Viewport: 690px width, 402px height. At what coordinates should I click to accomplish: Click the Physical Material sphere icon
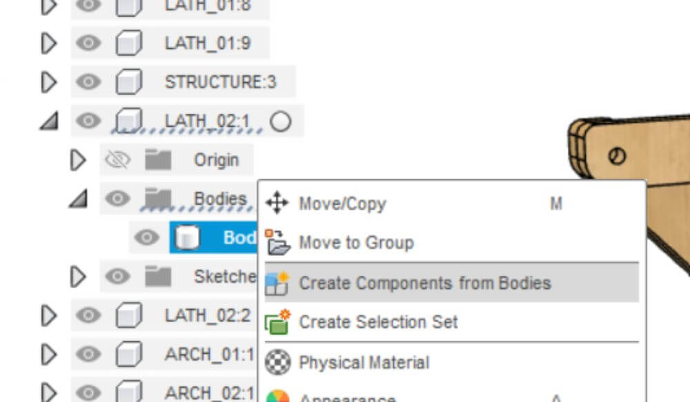coord(278,362)
